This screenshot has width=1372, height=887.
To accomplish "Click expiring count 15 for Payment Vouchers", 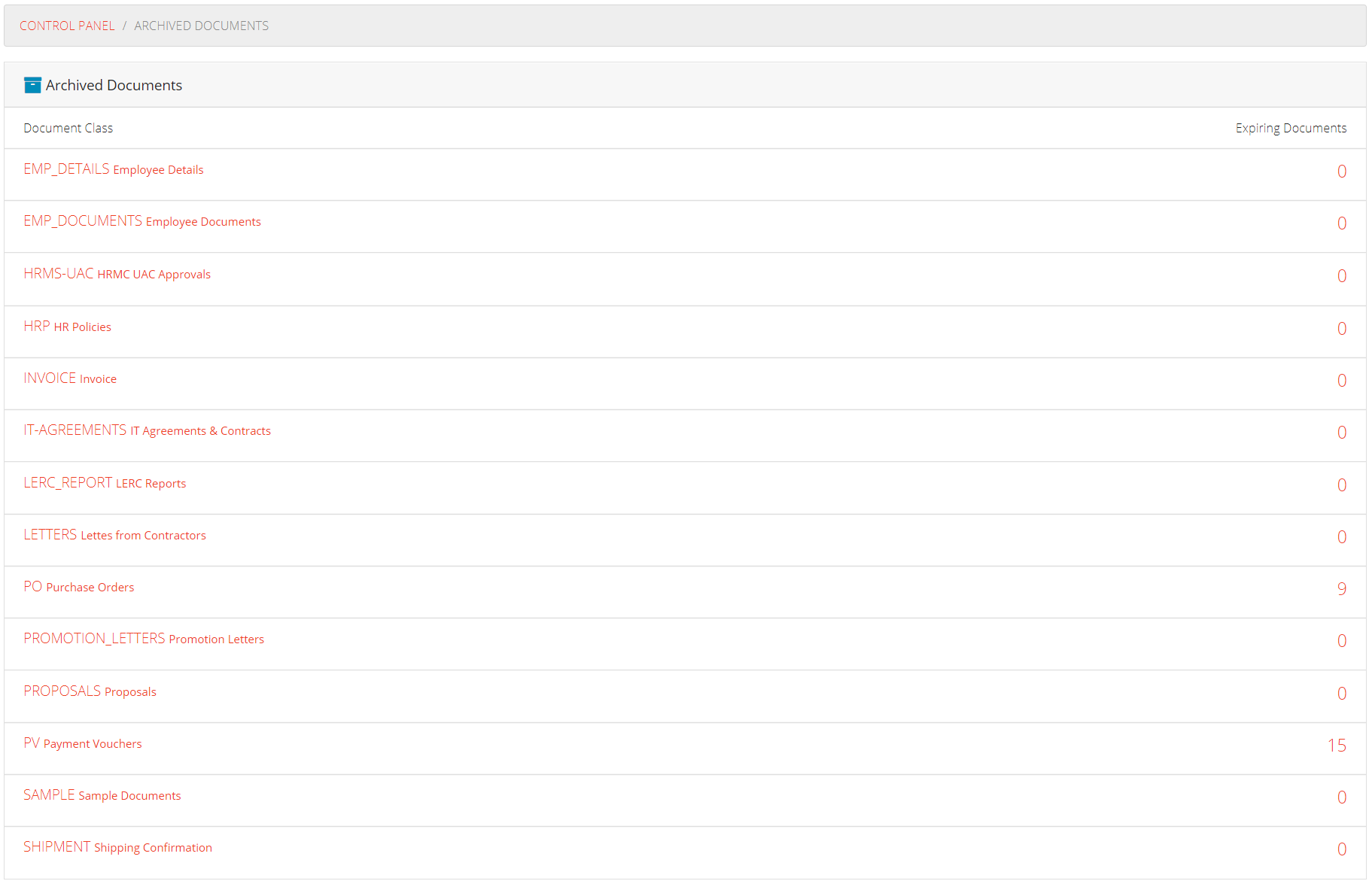I will (1337, 746).
